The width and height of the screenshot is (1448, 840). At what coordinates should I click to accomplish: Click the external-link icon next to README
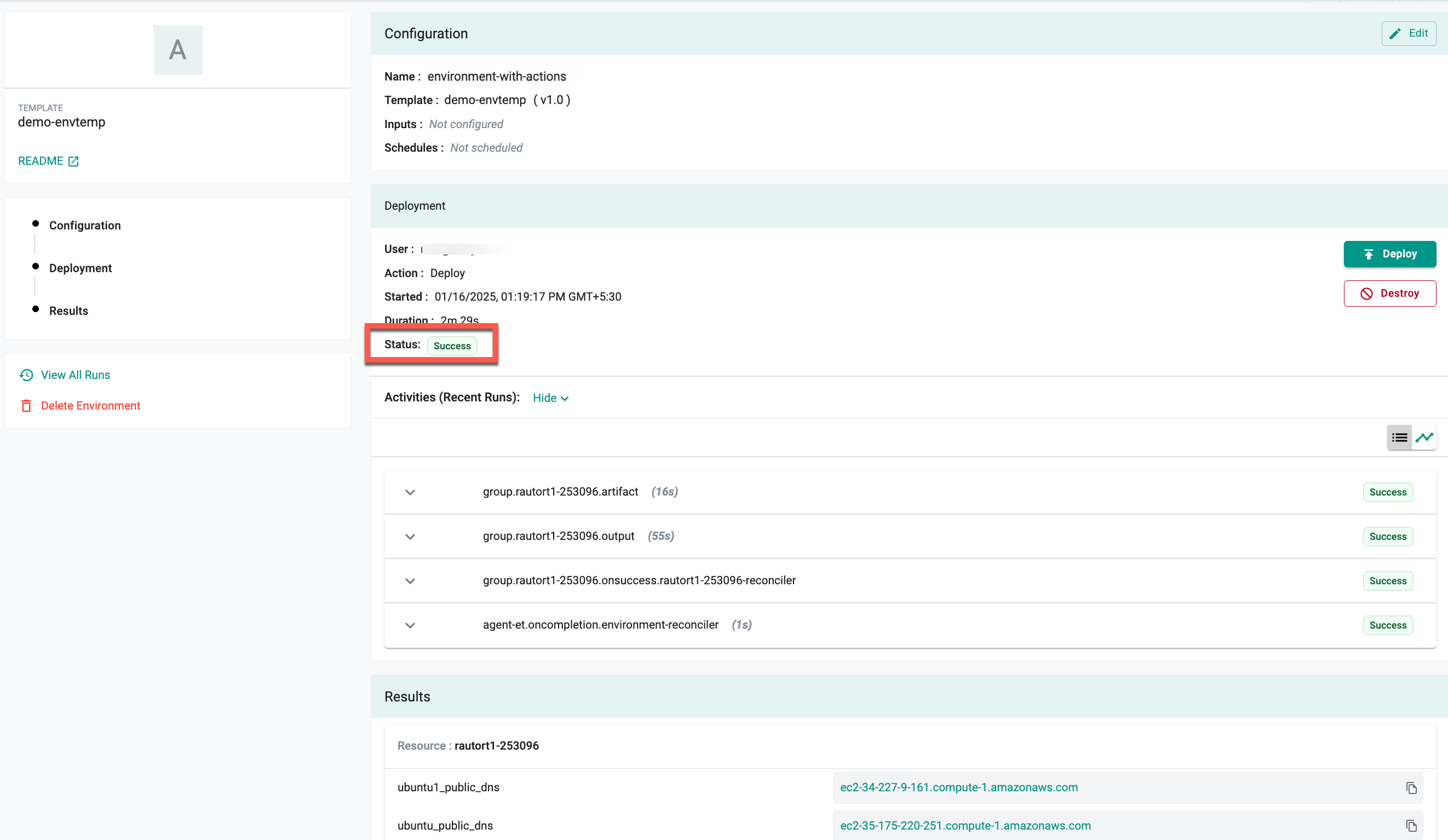point(73,162)
